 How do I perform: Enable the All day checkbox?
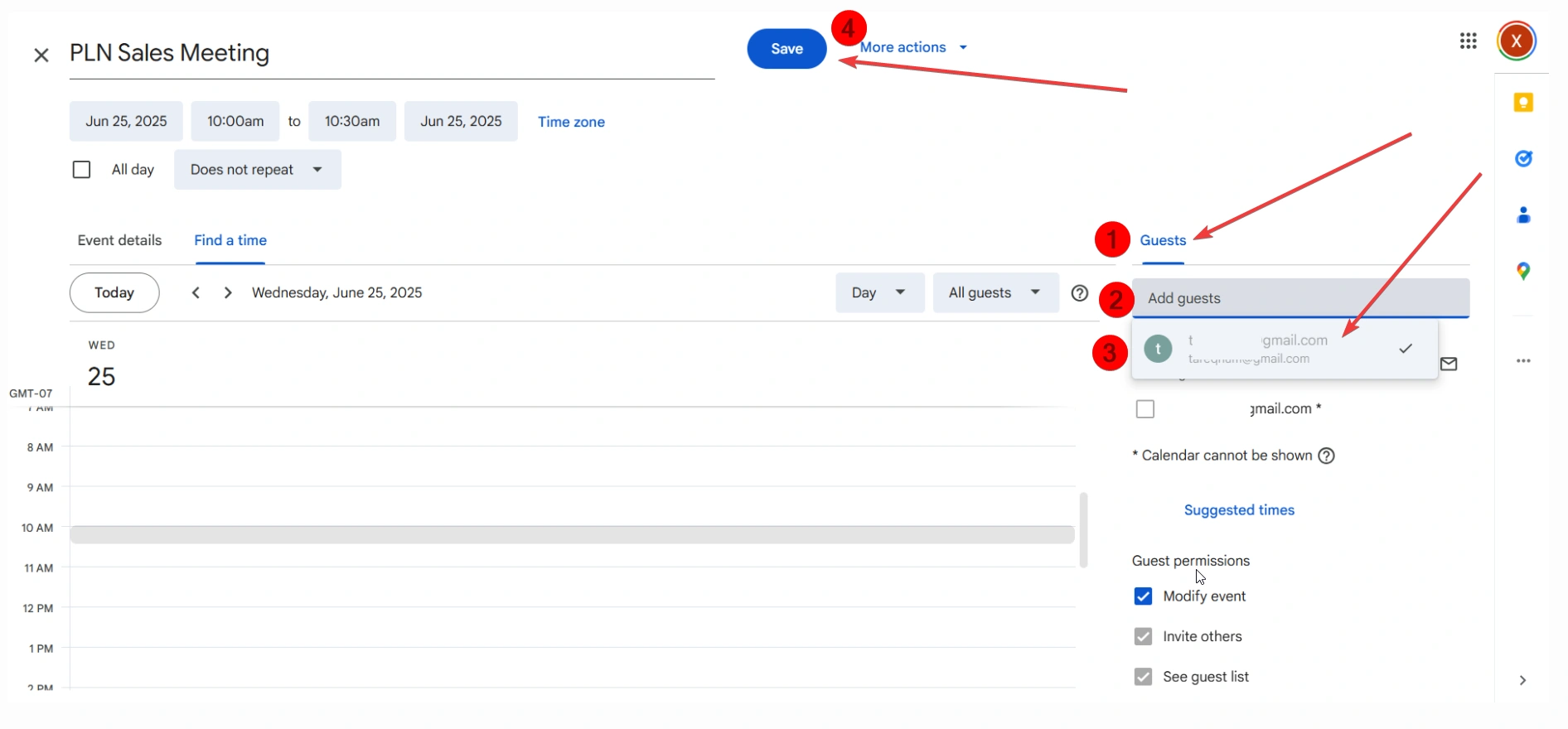[81, 170]
